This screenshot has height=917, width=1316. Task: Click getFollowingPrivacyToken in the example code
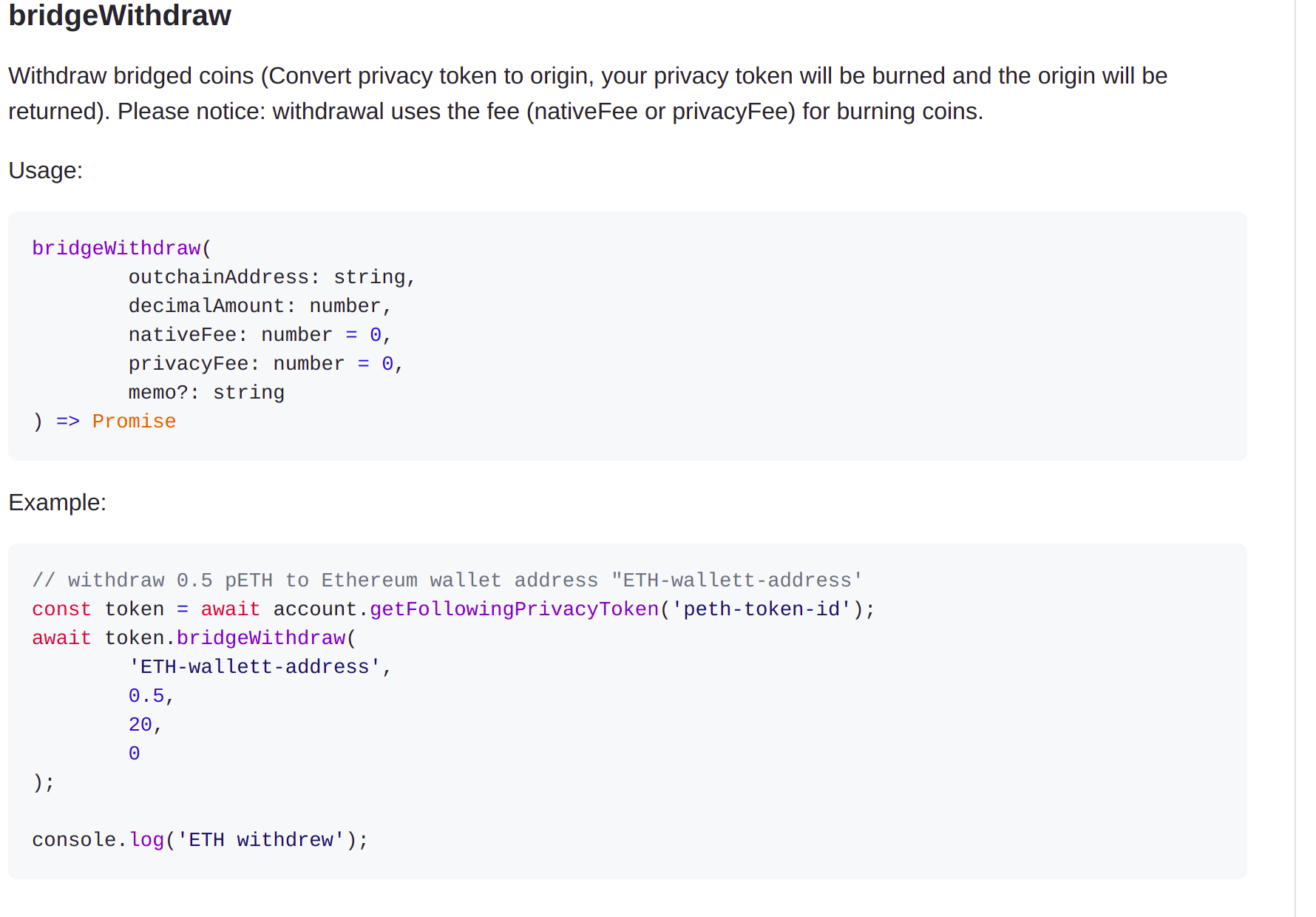[514, 609]
